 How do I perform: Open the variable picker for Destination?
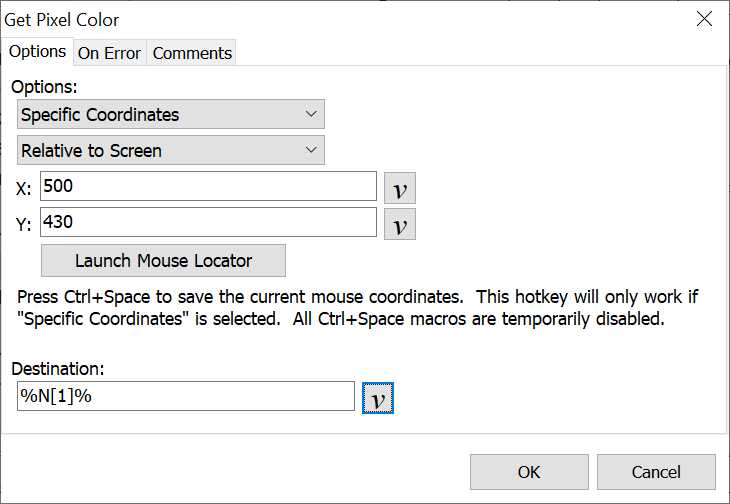(x=377, y=398)
